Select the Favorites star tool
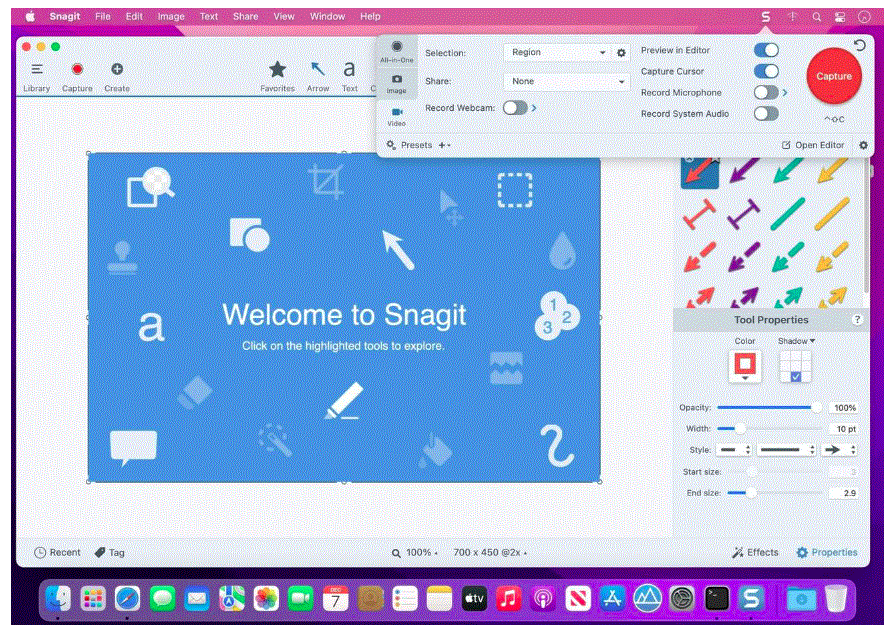This screenshot has height=635, width=895. pos(277,77)
